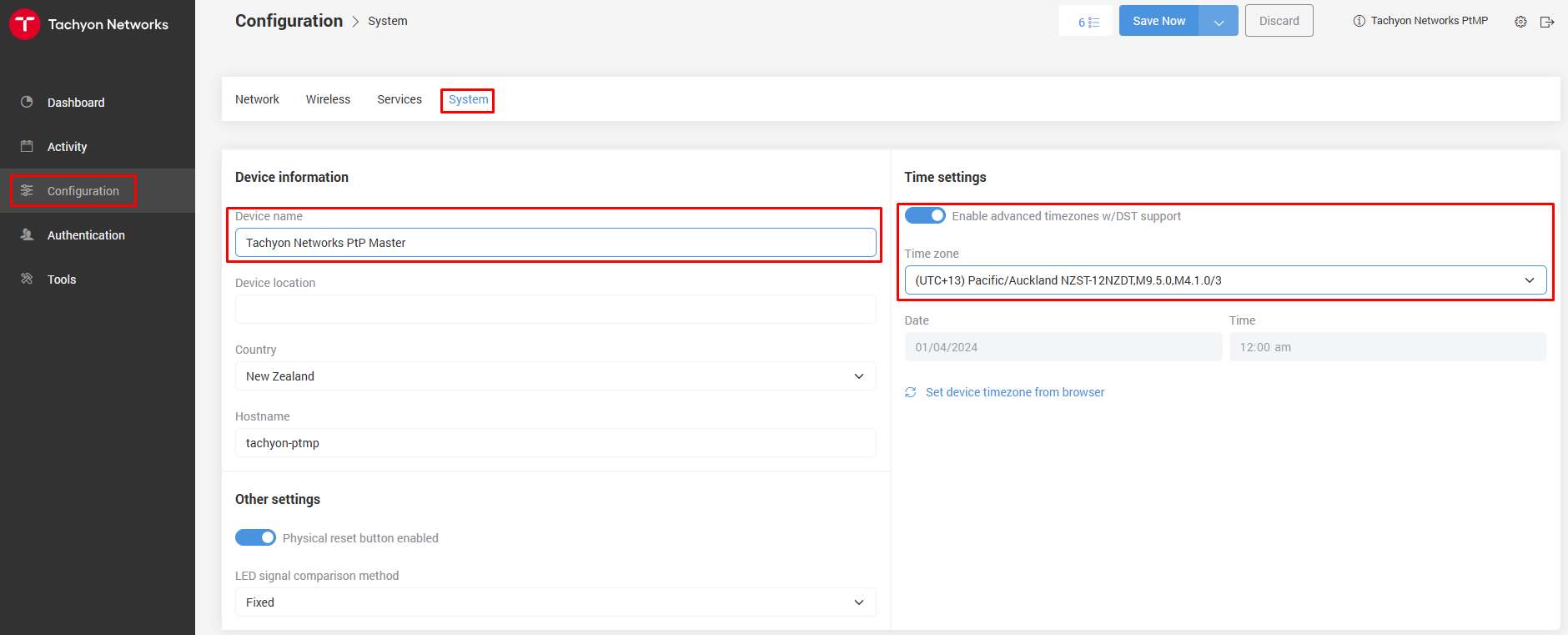1568x635 pixels.
Task: Click the Activity calendar icon
Action: tap(27, 146)
